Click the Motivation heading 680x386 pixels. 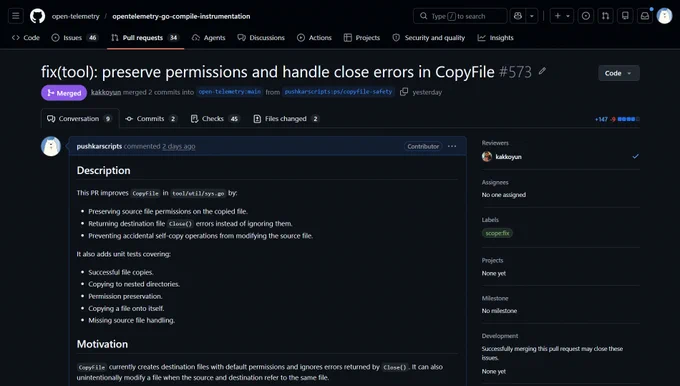[102, 344]
